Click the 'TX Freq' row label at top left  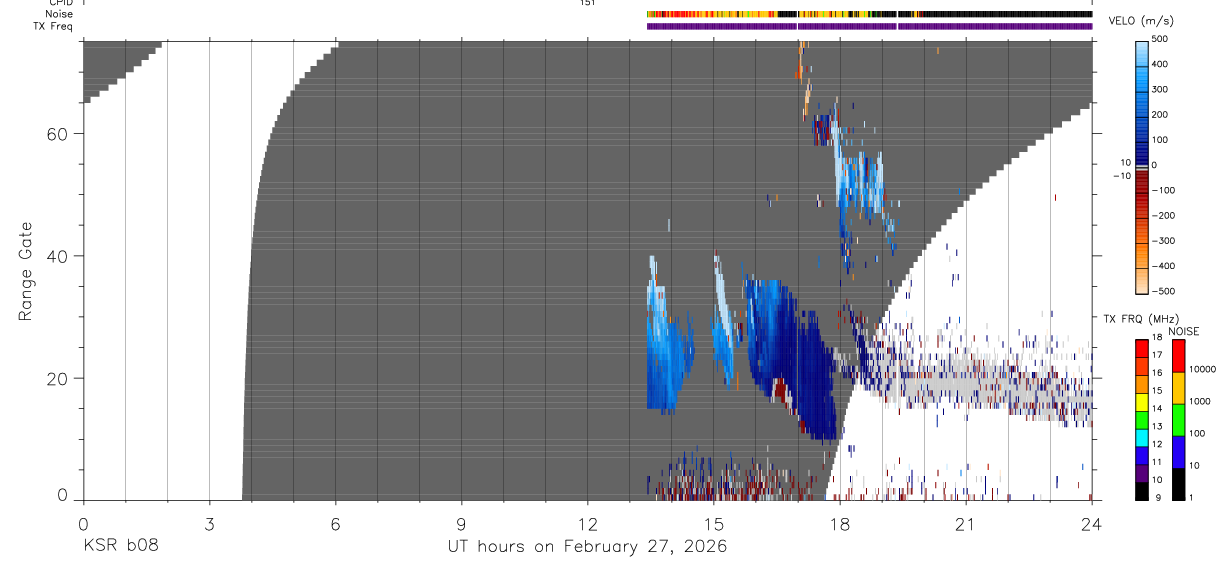click(54, 26)
